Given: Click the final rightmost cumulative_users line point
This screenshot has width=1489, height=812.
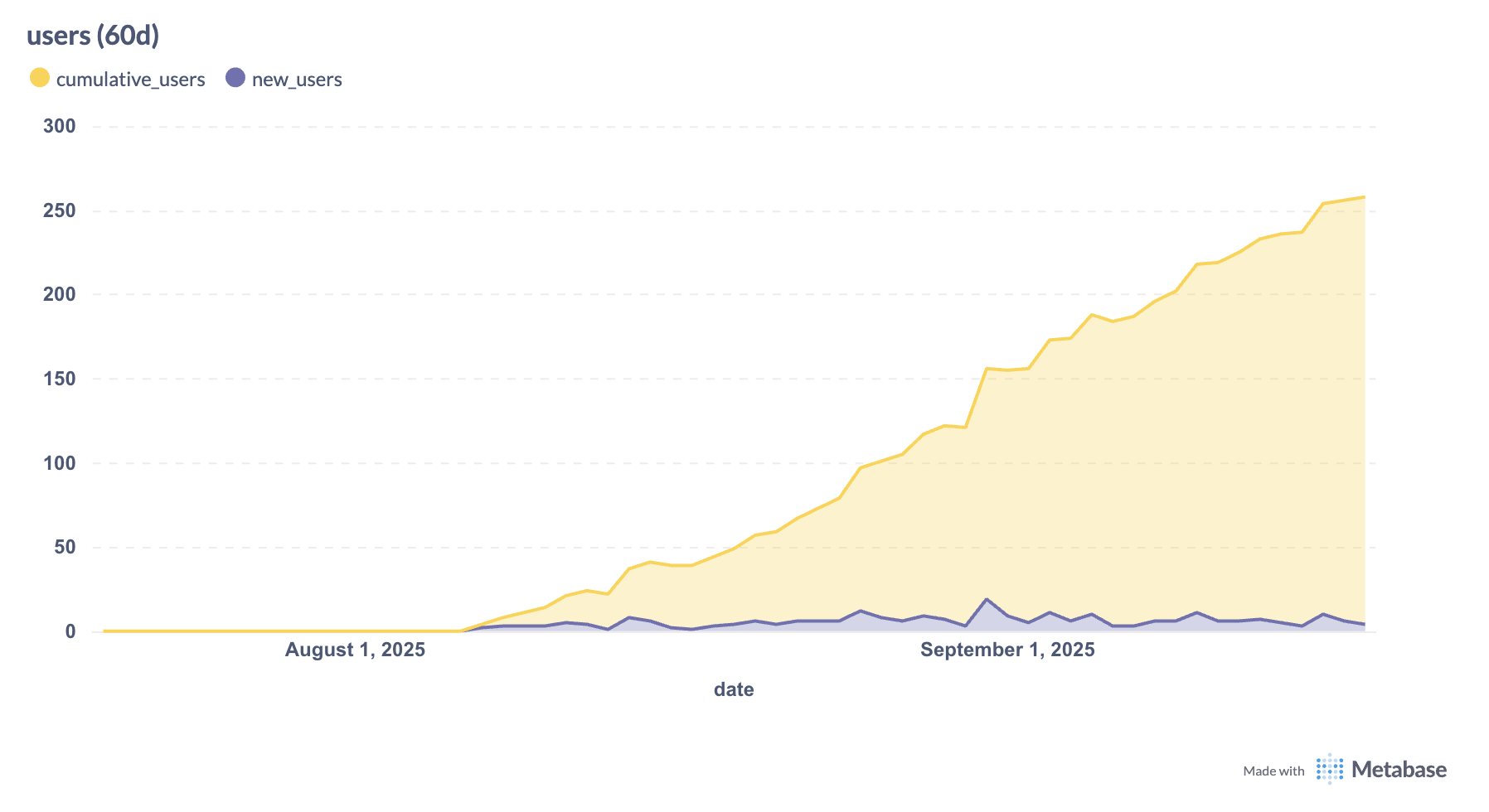Looking at the screenshot, I should coord(1364,197).
